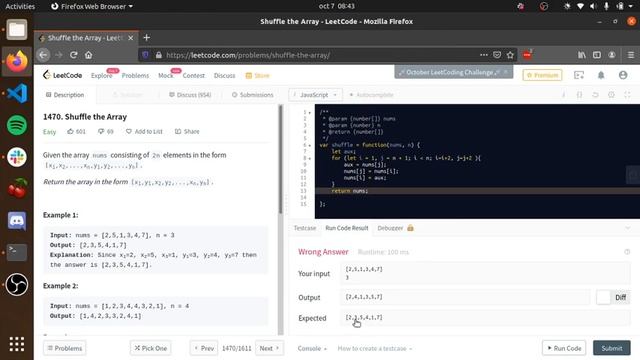The height and width of the screenshot is (360, 640).
Task: Click the description panel scrollbar
Action: [x=280, y=159]
